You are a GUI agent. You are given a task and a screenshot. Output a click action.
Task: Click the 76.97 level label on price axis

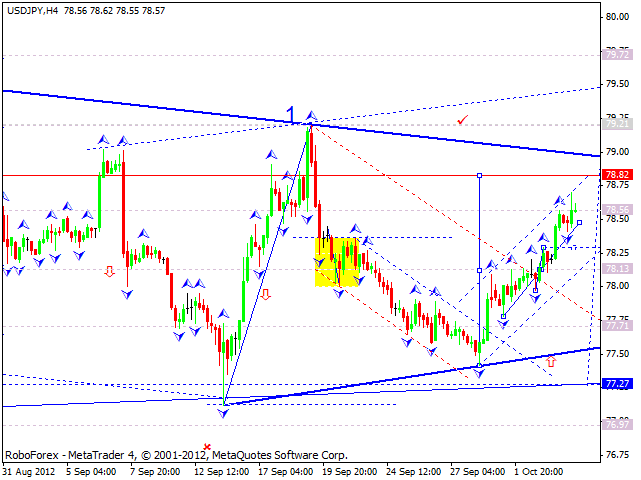617,424
